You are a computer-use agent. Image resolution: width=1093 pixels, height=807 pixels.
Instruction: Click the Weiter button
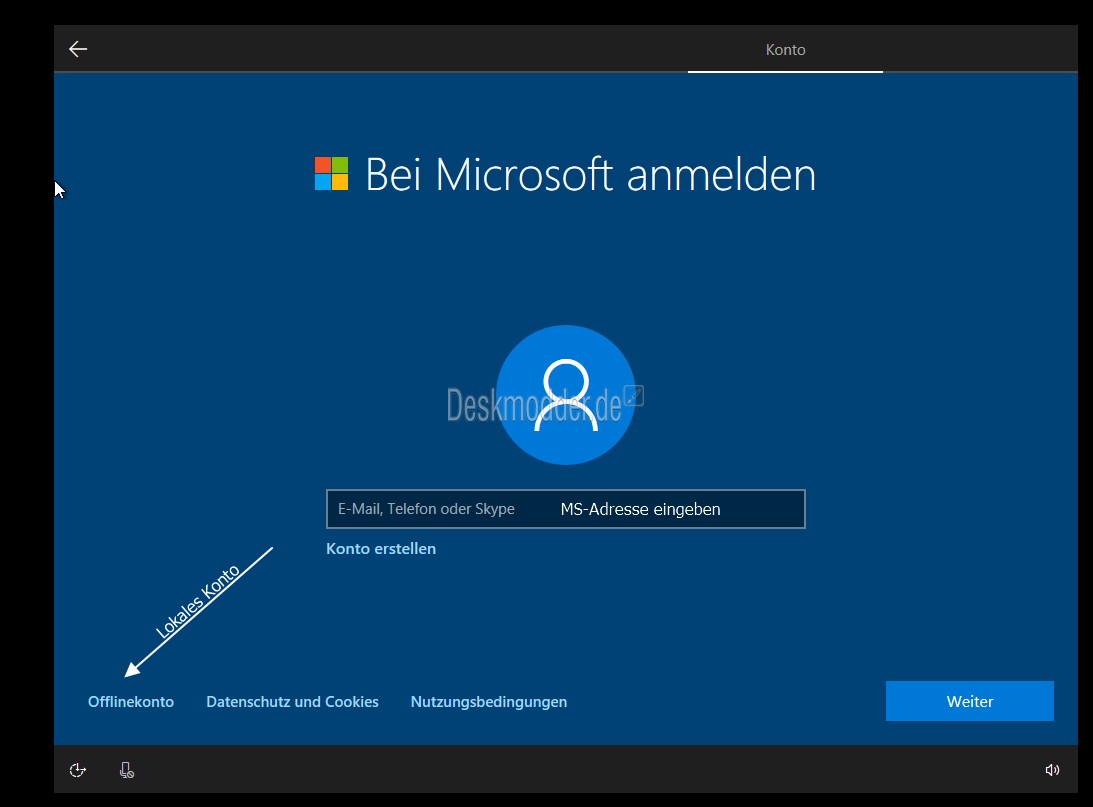[x=970, y=701]
